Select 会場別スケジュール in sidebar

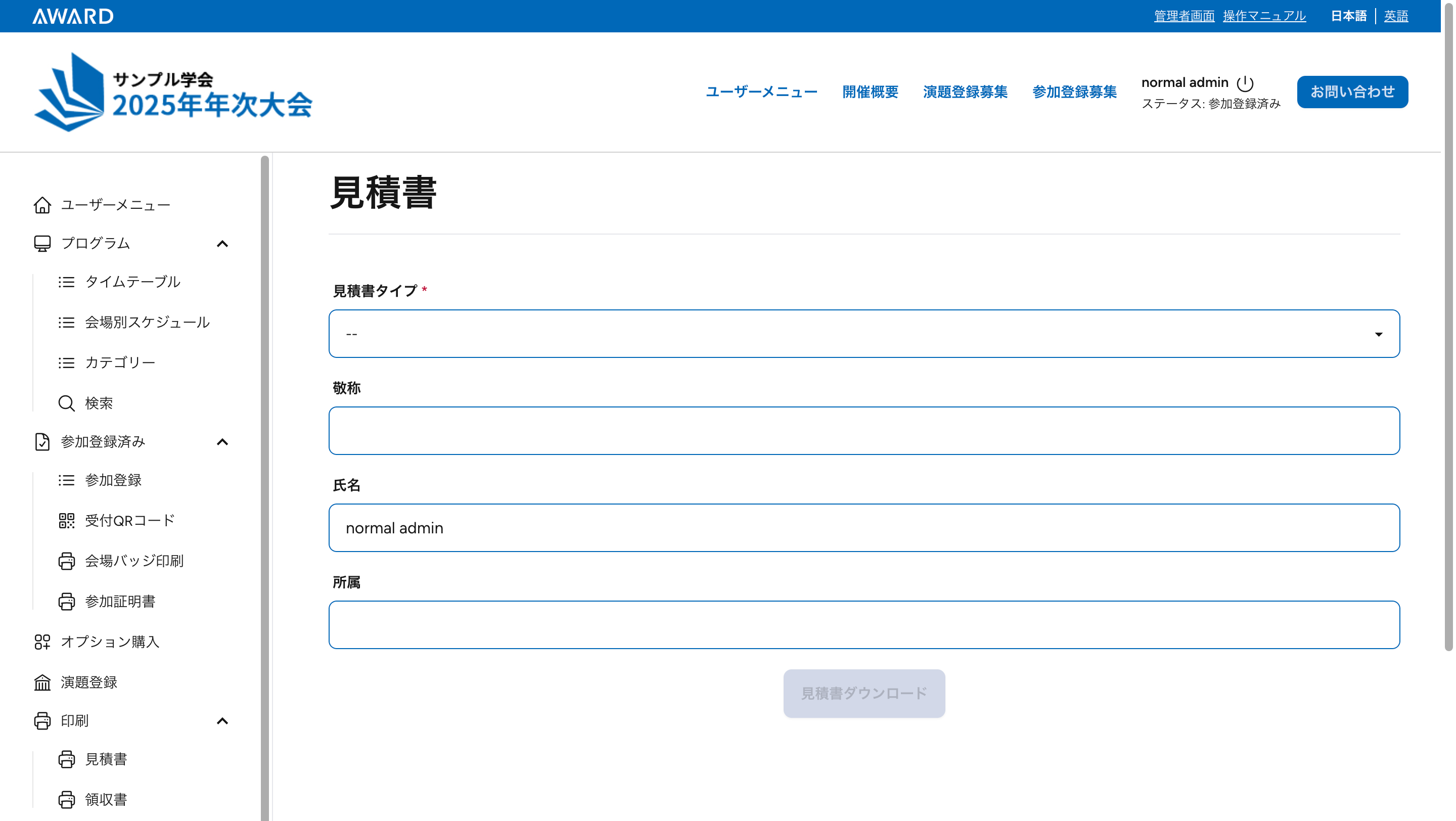click(x=148, y=323)
